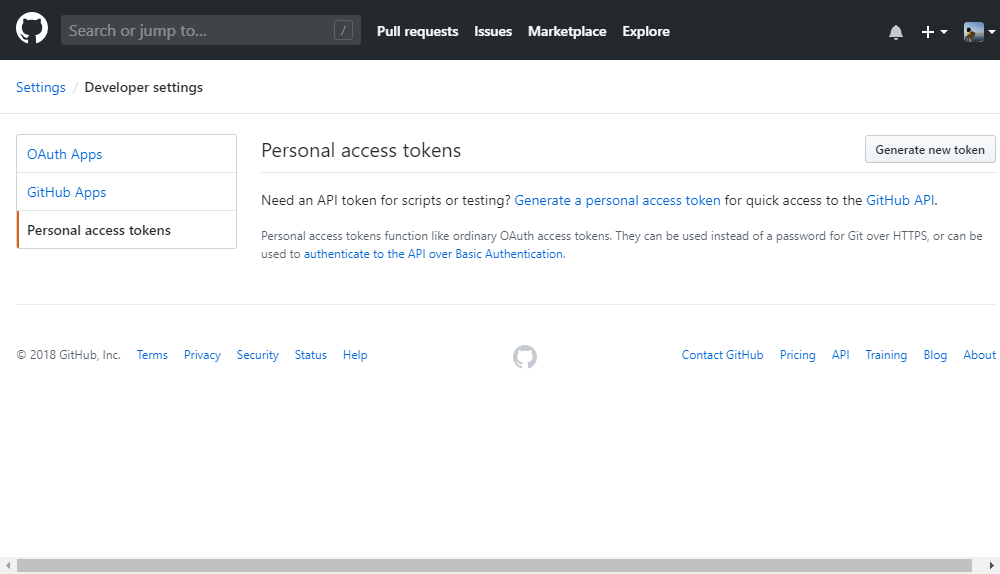Click the footer GitHub mark logo
The height and width of the screenshot is (574, 1000).
click(x=525, y=357)
